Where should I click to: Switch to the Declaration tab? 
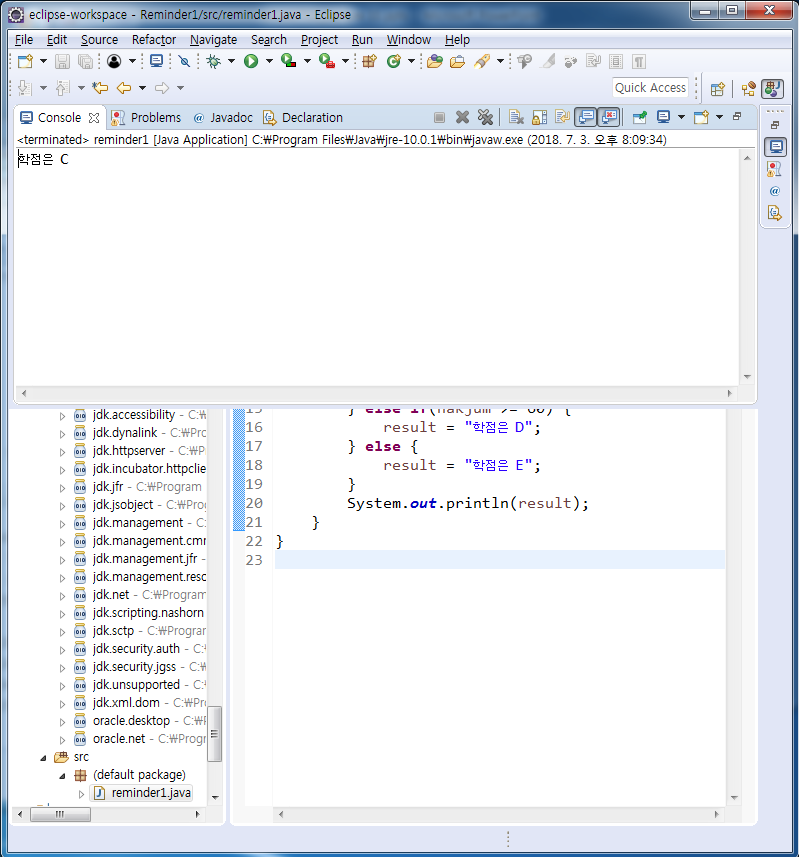[303, 118]
